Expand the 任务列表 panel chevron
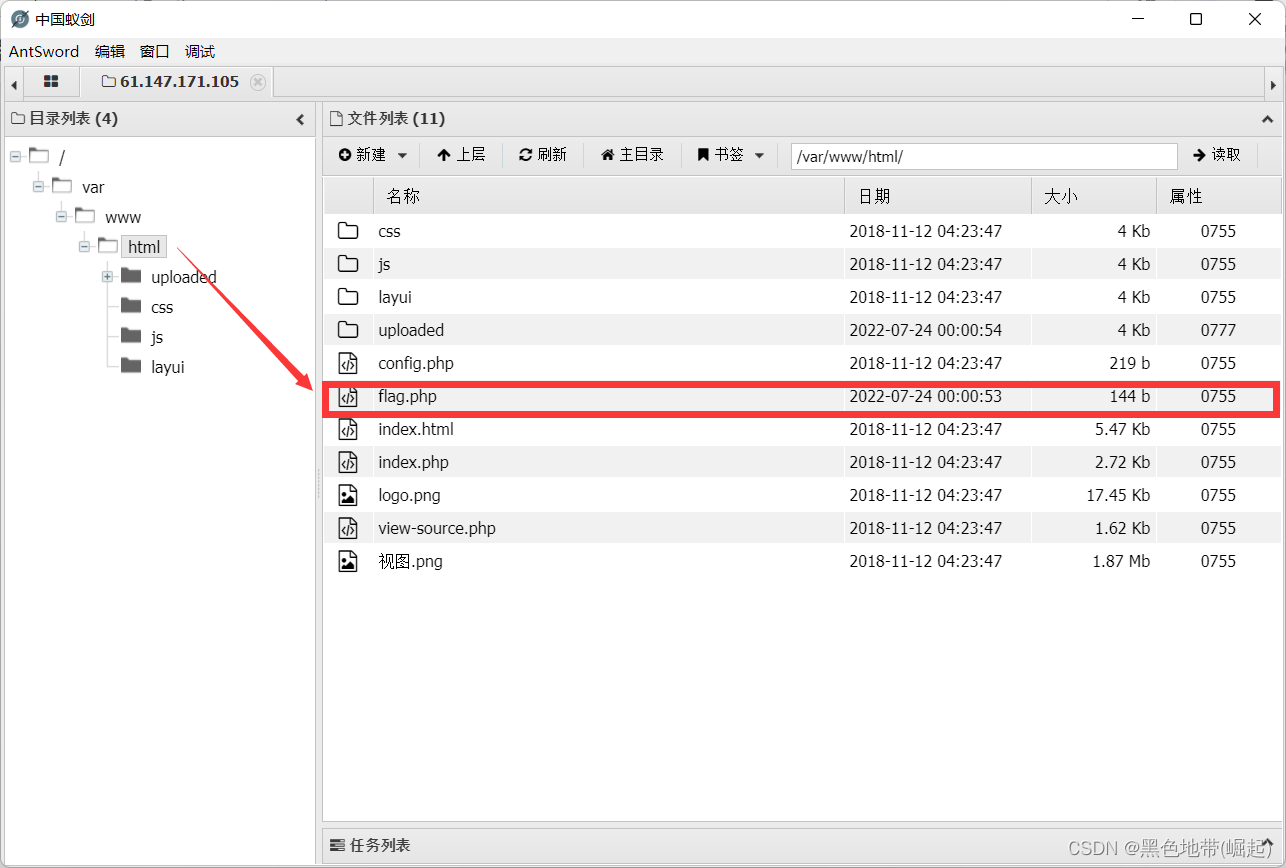 pyautogui.click(x=1268, y=845)
